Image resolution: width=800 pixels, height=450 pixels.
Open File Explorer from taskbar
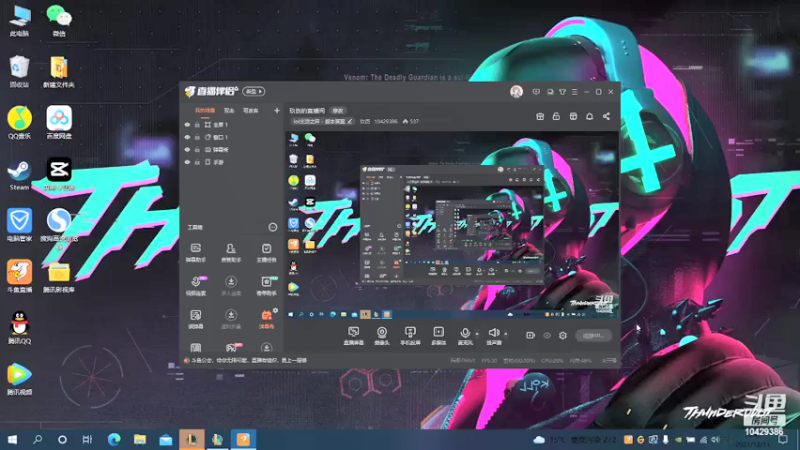point(139,439)
